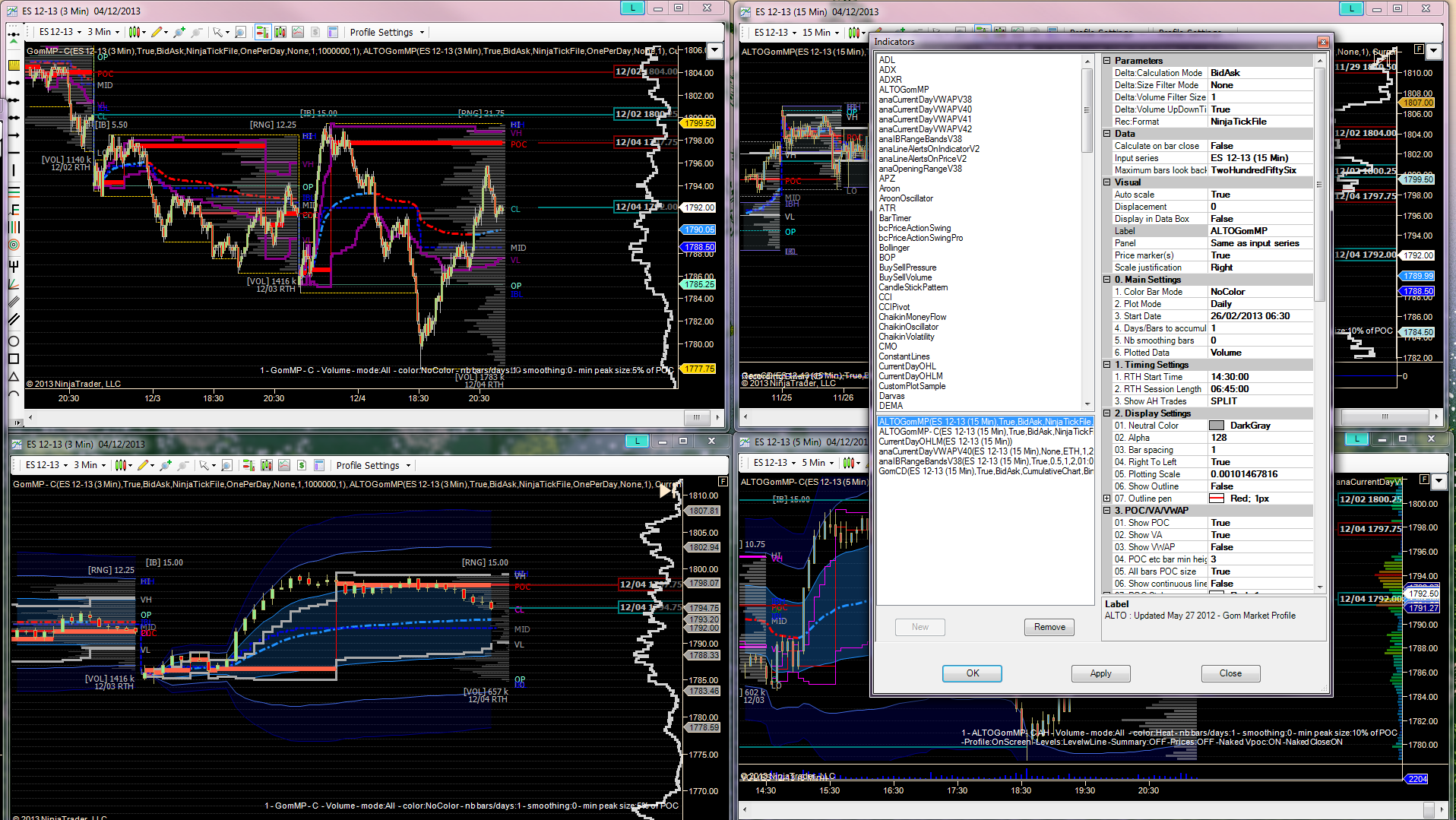The height and width of the screenshot is (820, 1456).
Task: Open 3 Min interval dropdown in top-left chart
Action: 104,32
